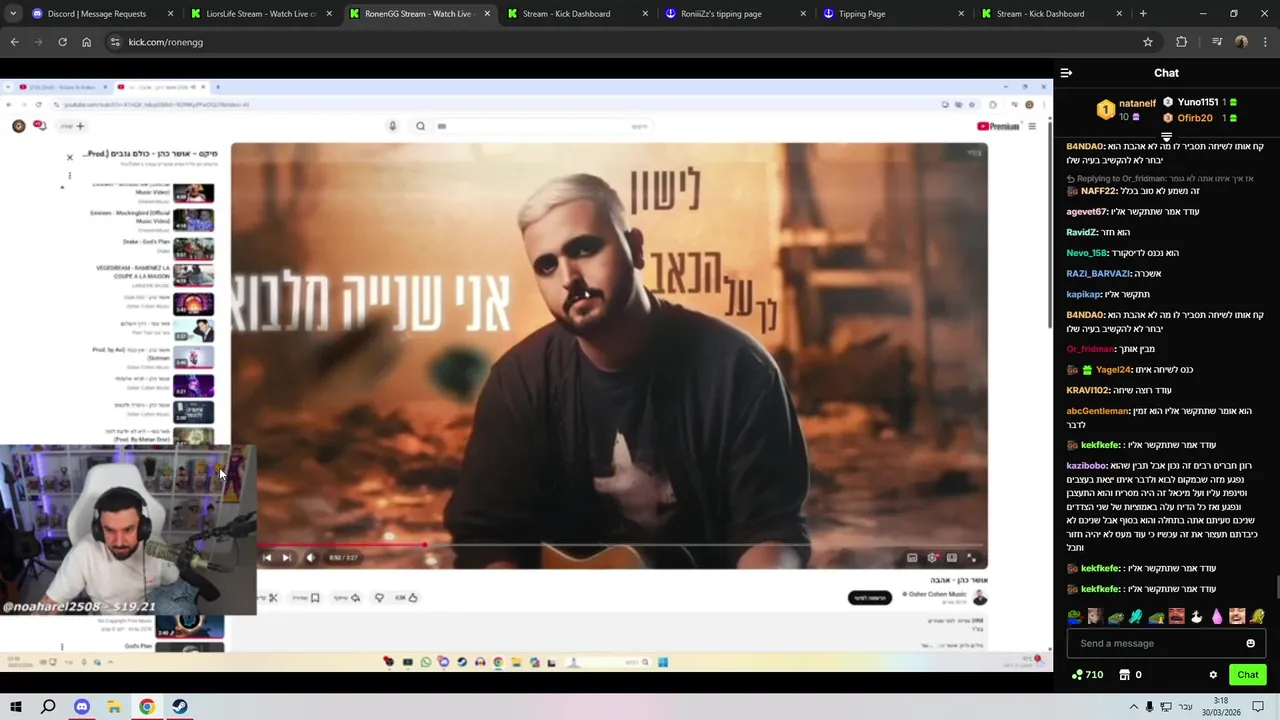
Task: Open Steam from the taskbar
Action: (x=180, y=706)
